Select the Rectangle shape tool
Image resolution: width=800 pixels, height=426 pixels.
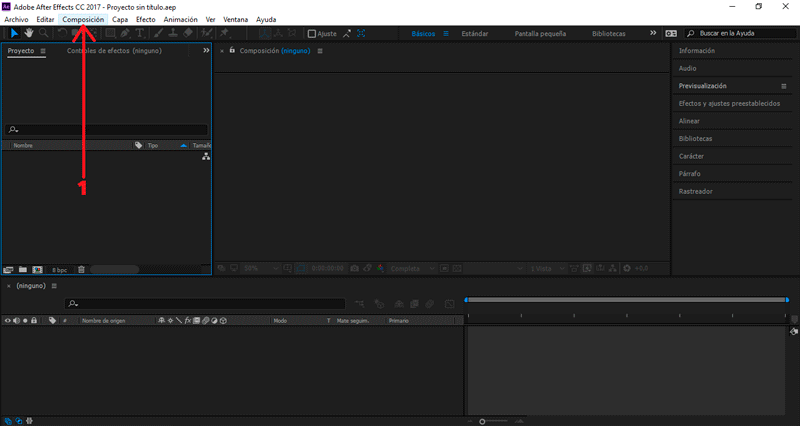click(x=110, y=33)
